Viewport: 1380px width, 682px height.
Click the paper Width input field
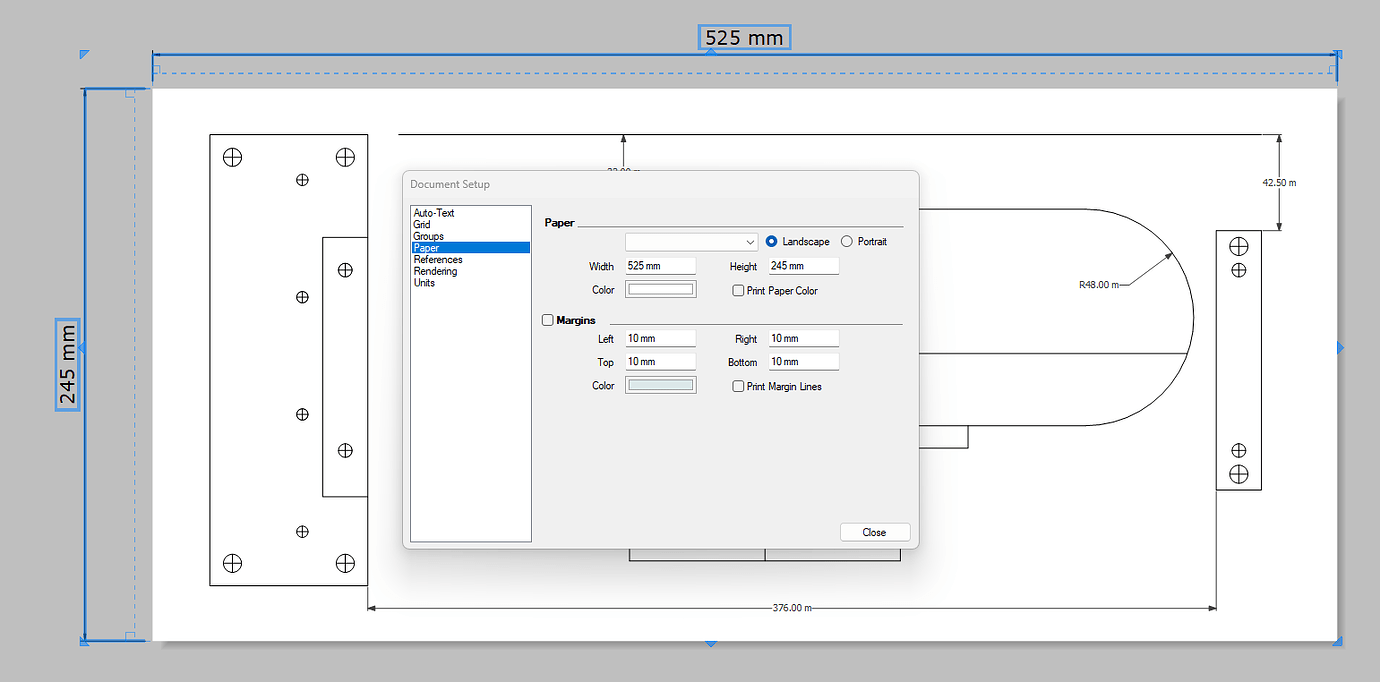click(660, 265)
